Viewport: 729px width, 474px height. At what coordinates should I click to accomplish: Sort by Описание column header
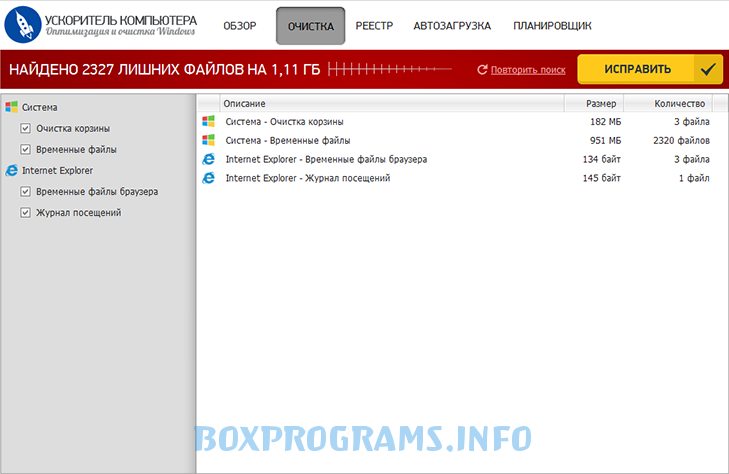click(392, 104)
